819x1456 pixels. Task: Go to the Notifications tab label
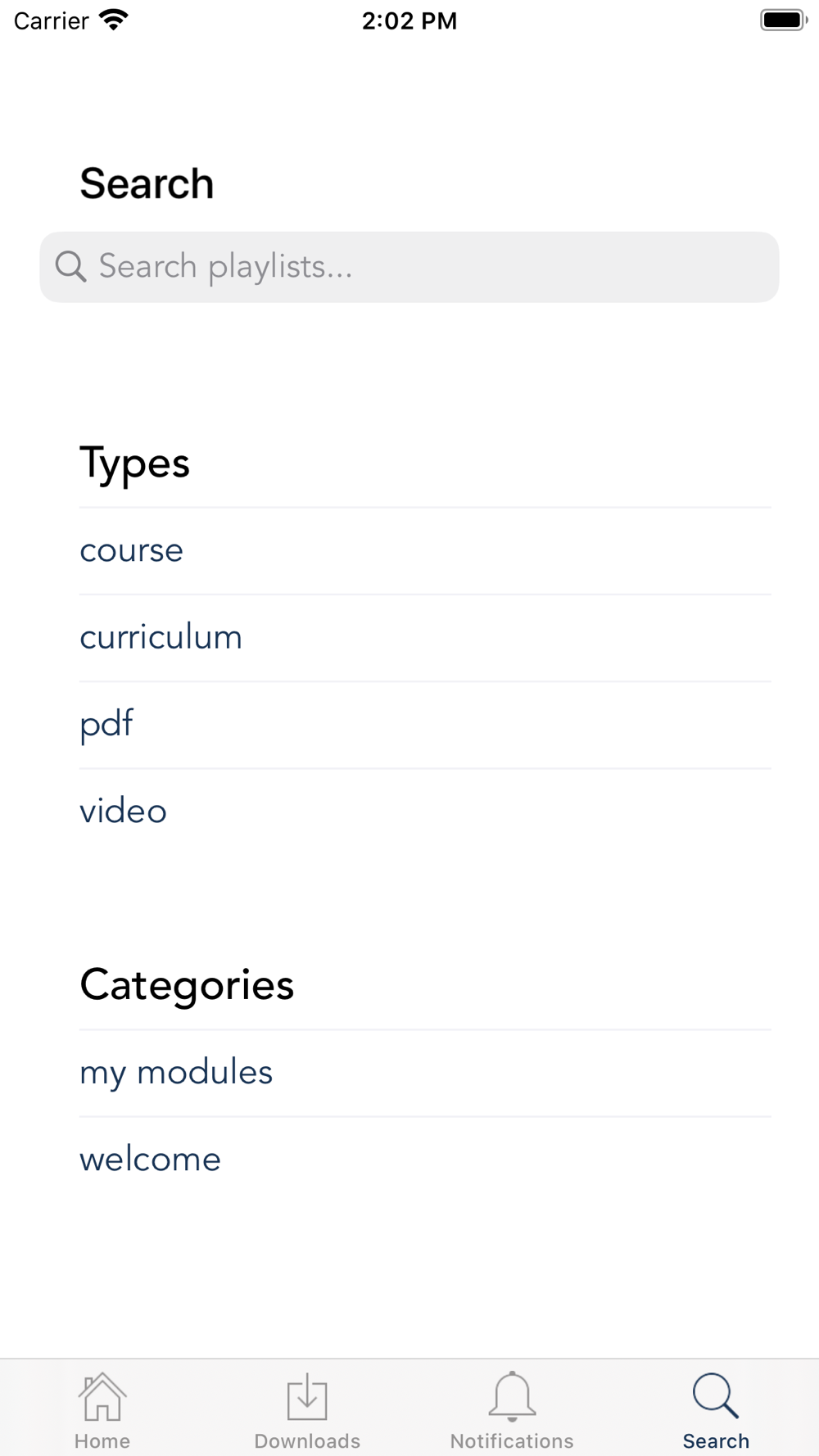tap(512, 1441)
